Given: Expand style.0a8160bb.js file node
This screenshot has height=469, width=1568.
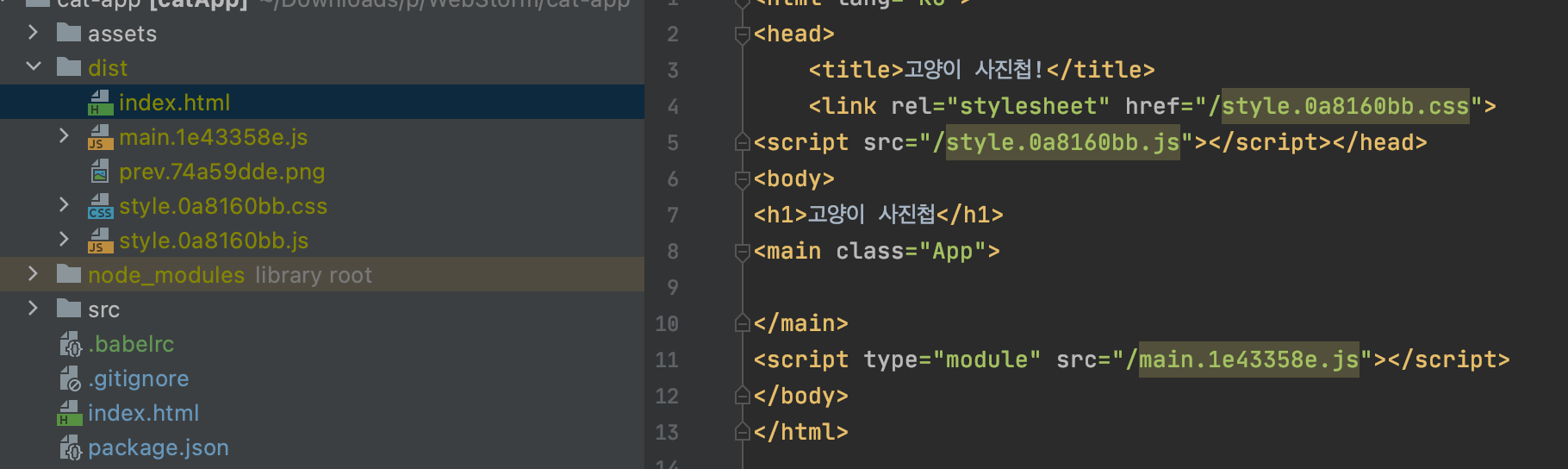Looking at the screenshot, I should (64, 239).
